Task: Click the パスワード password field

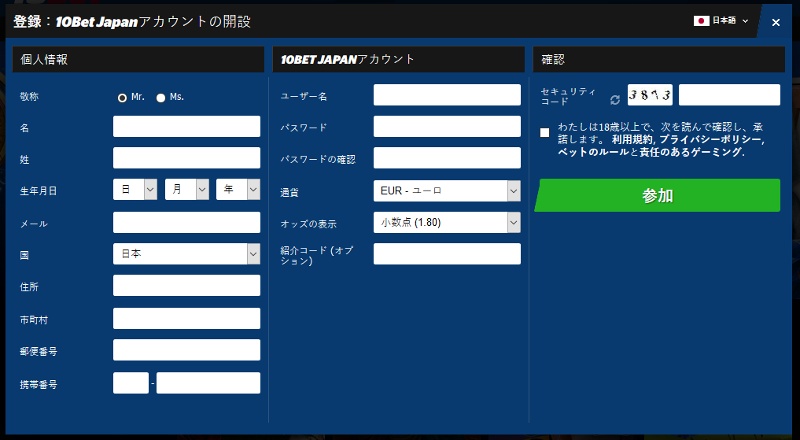Action: [x=447, y=127]
